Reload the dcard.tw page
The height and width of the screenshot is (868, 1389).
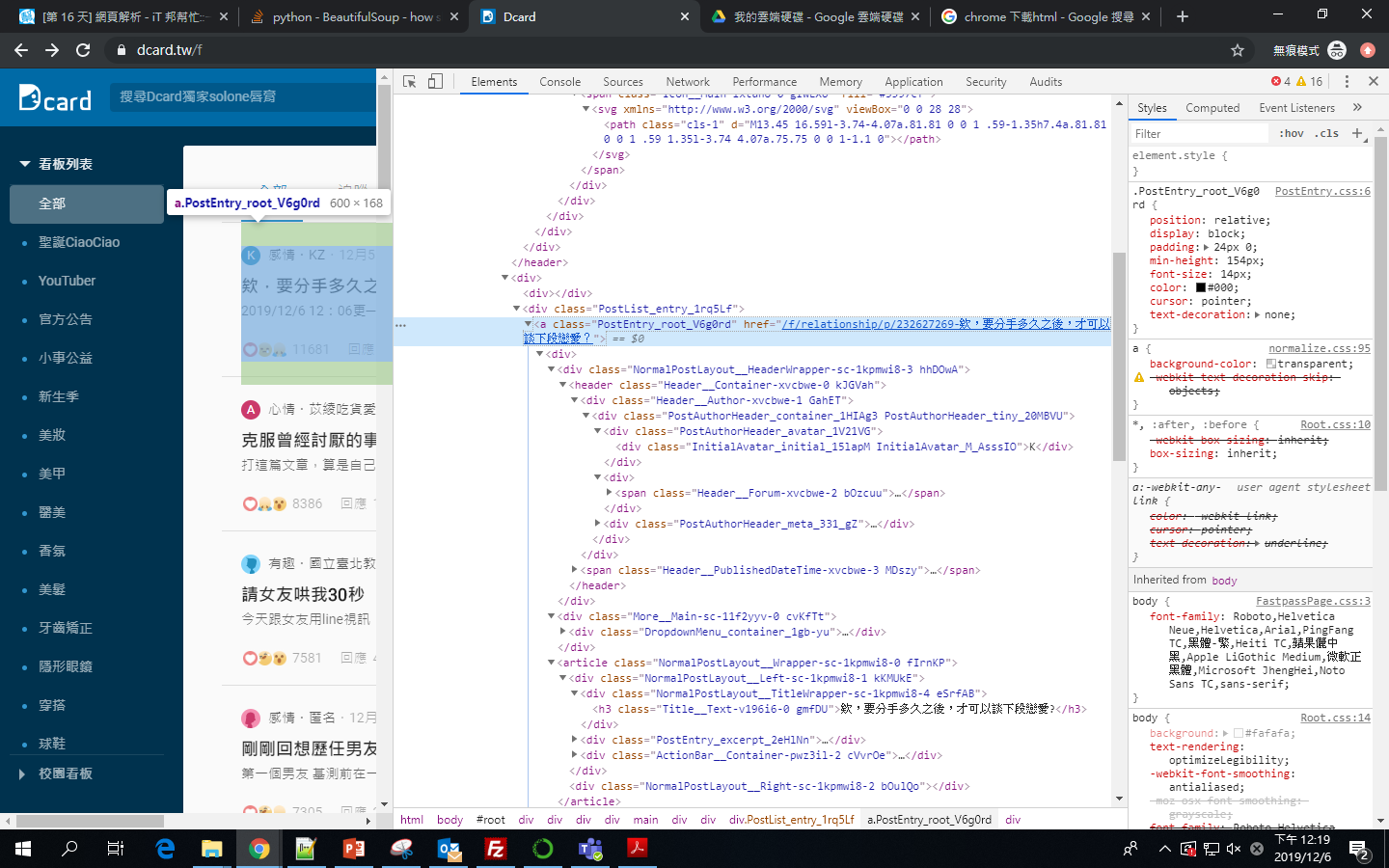pyautogui.click(x=83, y=50)
